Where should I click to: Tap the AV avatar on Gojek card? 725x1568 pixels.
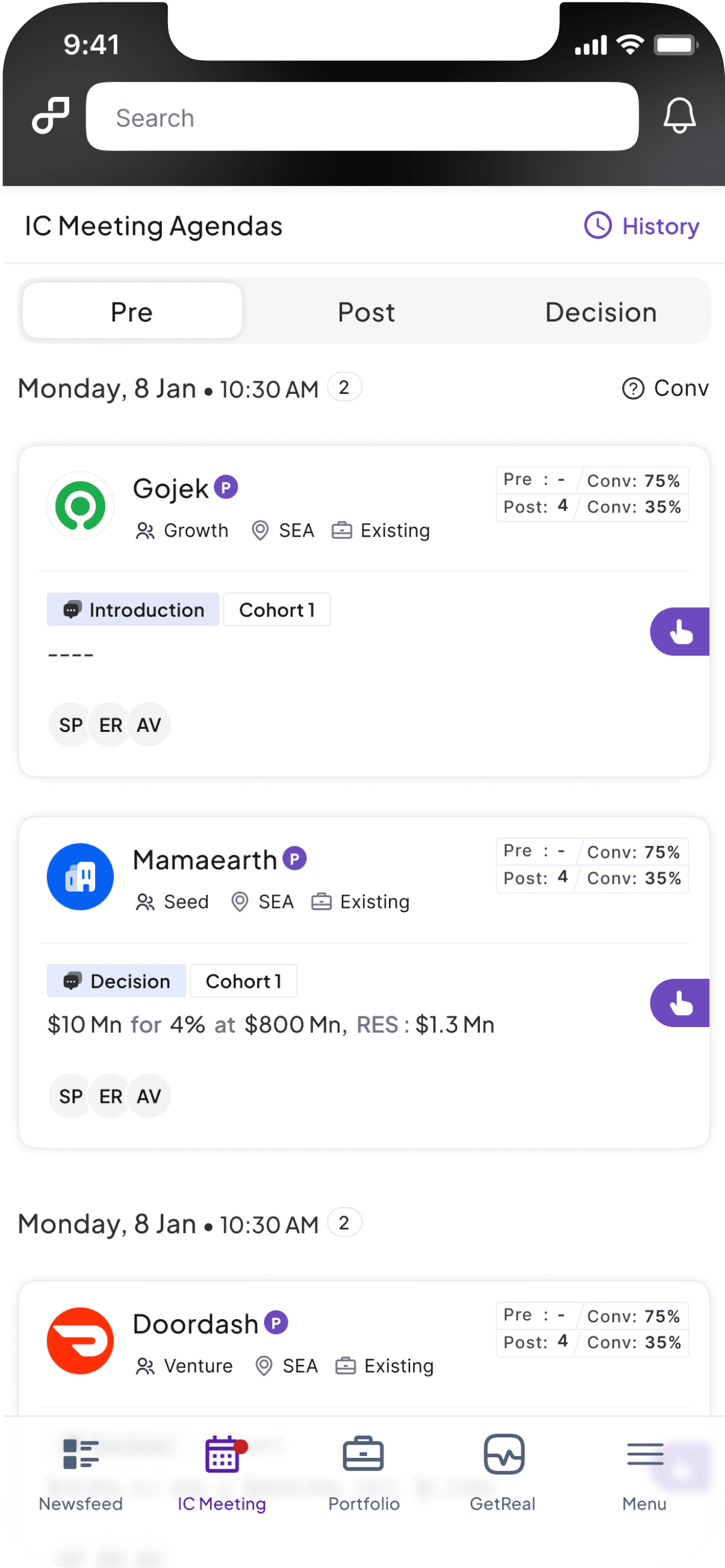[149, 724]
